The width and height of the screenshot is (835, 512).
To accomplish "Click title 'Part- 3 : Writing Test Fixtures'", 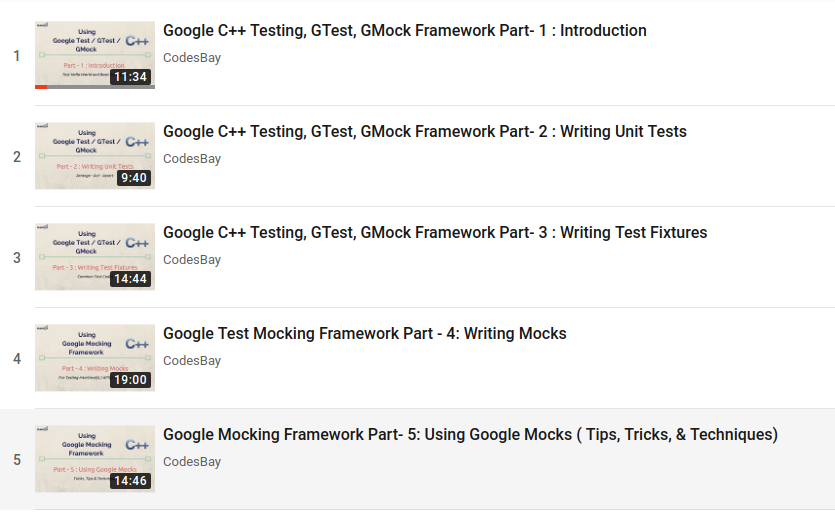I will 434,233.
